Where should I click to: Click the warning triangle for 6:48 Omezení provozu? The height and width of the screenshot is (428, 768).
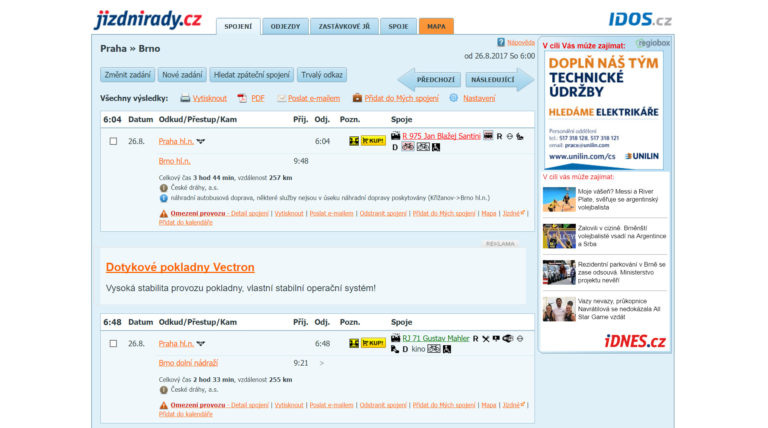click(163, 405)
